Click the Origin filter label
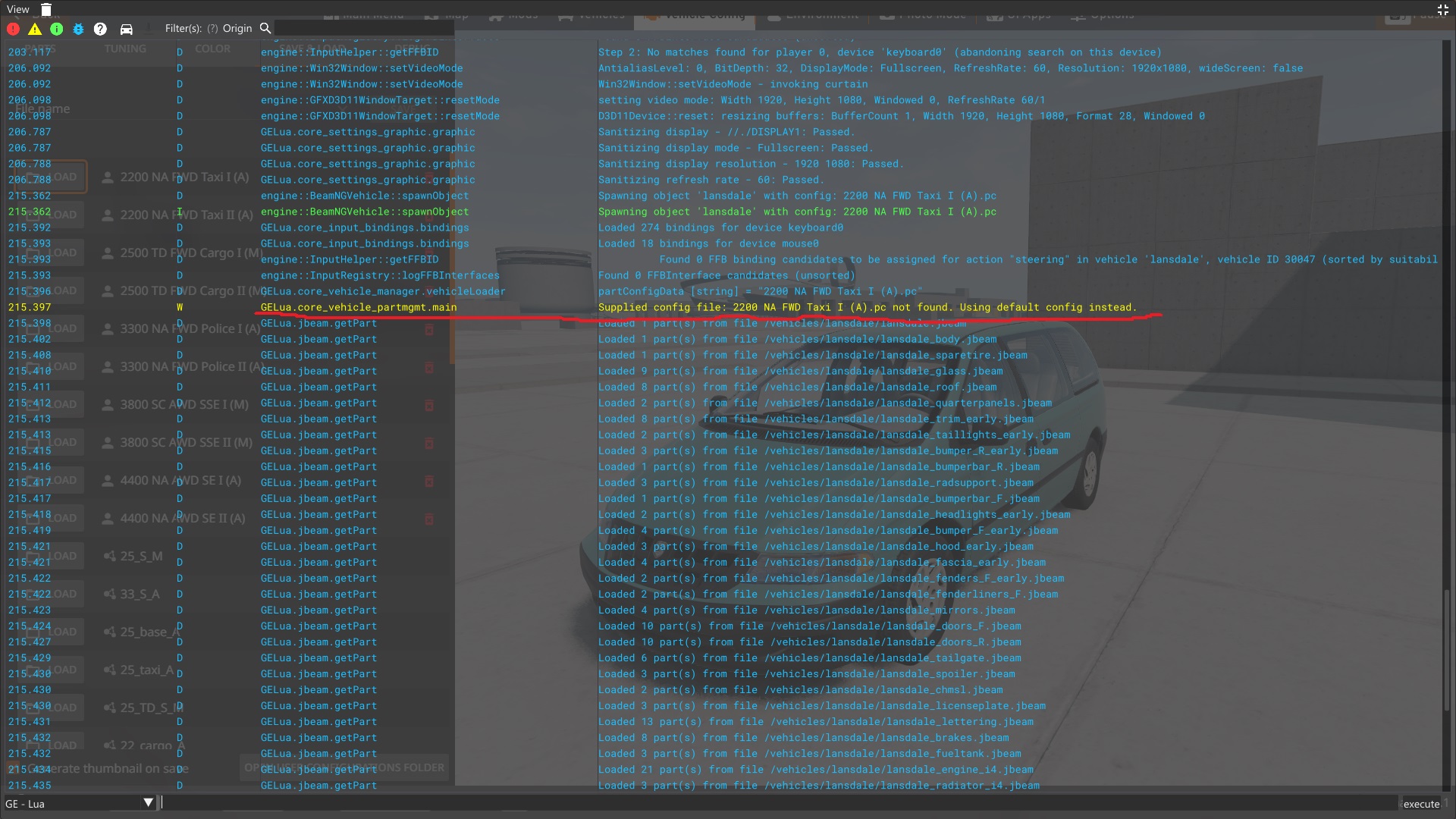Screen dimensions: 1456x819 237,29
